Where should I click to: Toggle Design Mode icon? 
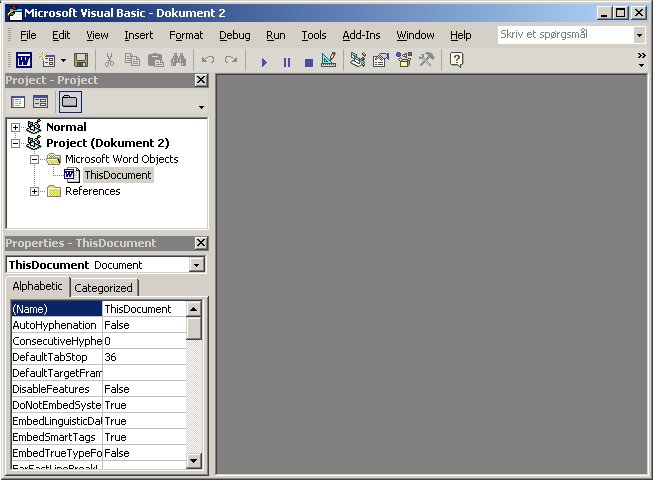click(x=329, y=60)
